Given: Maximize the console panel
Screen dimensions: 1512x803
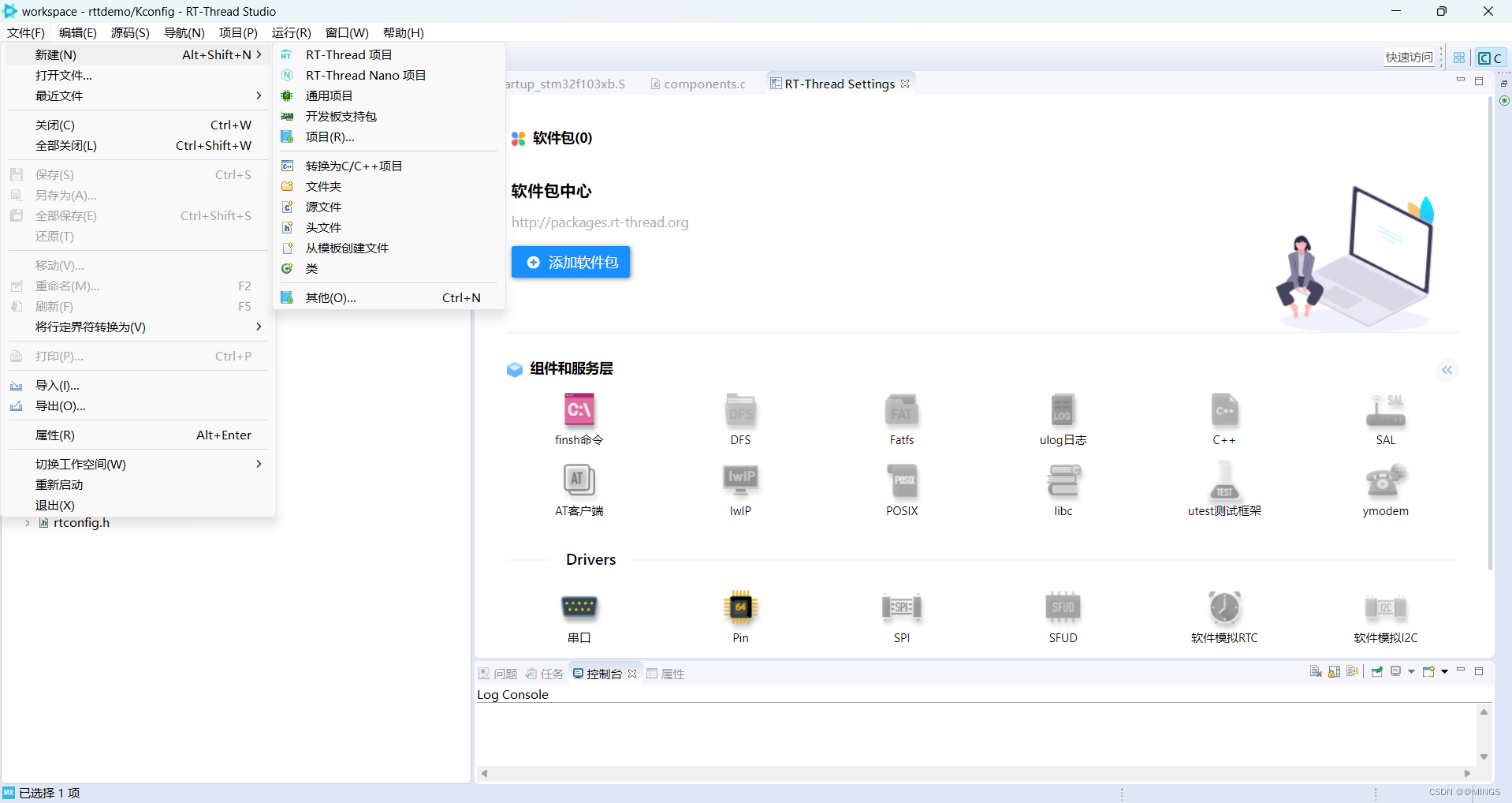Looking at the screenshot, I should (1479, 671).
